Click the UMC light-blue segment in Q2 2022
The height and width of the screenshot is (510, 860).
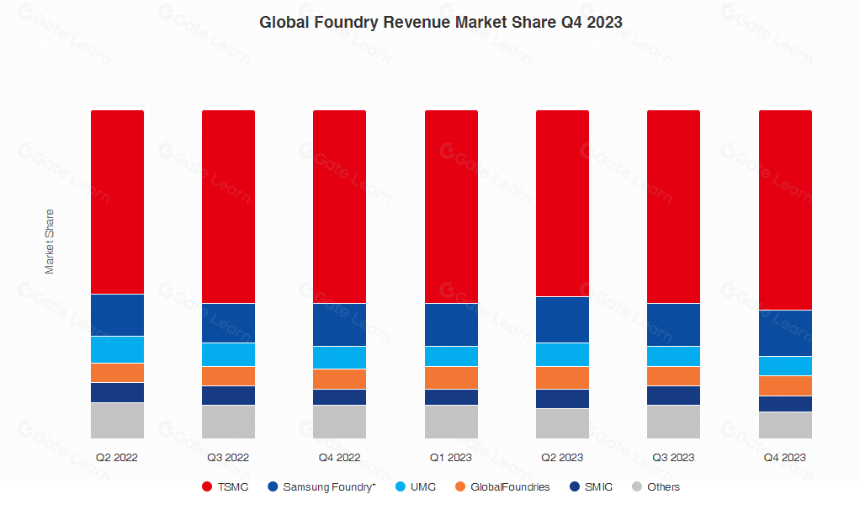(117, 350)
